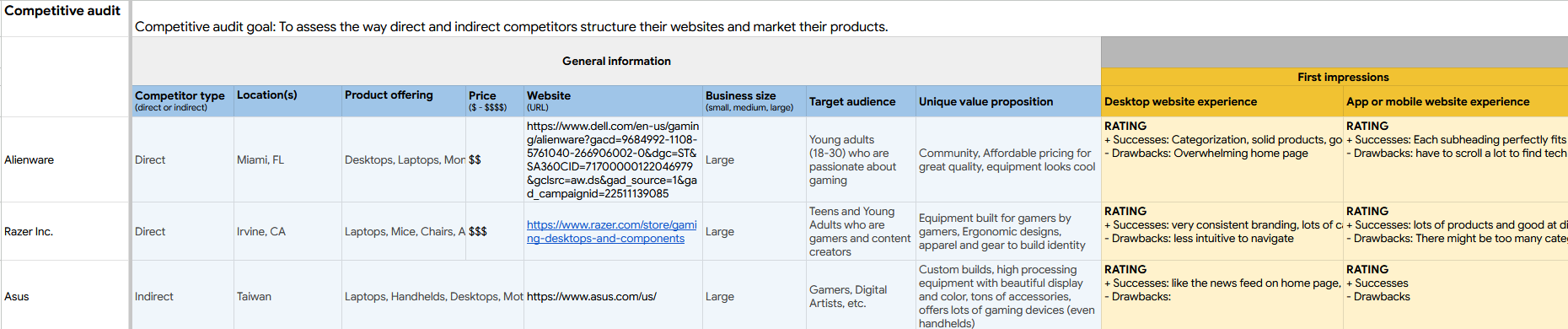1568x329 pixels.
Task: Select Asus's desktop experience rating cell
Action: pyautogui.click(x=1222, y=296)
